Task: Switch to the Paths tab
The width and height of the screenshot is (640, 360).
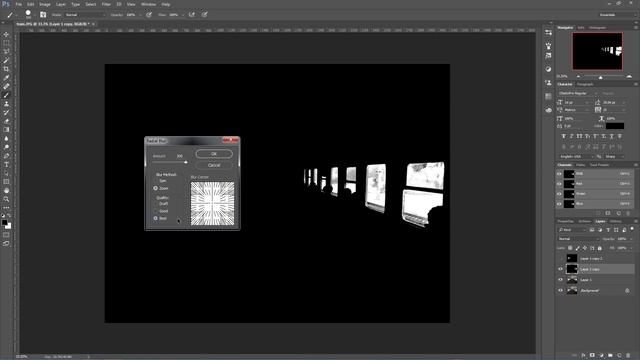Action: (580, 165)
